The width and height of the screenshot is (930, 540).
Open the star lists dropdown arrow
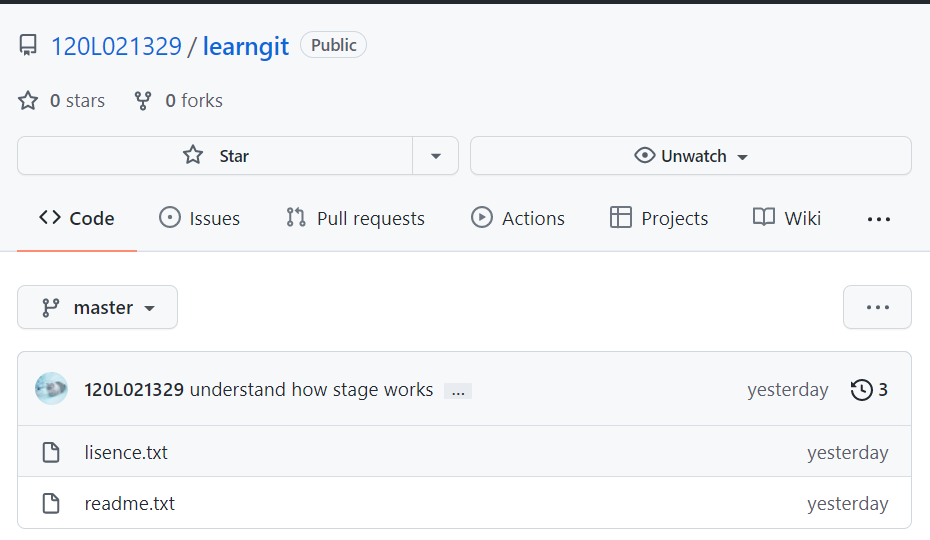coord(436,156)
